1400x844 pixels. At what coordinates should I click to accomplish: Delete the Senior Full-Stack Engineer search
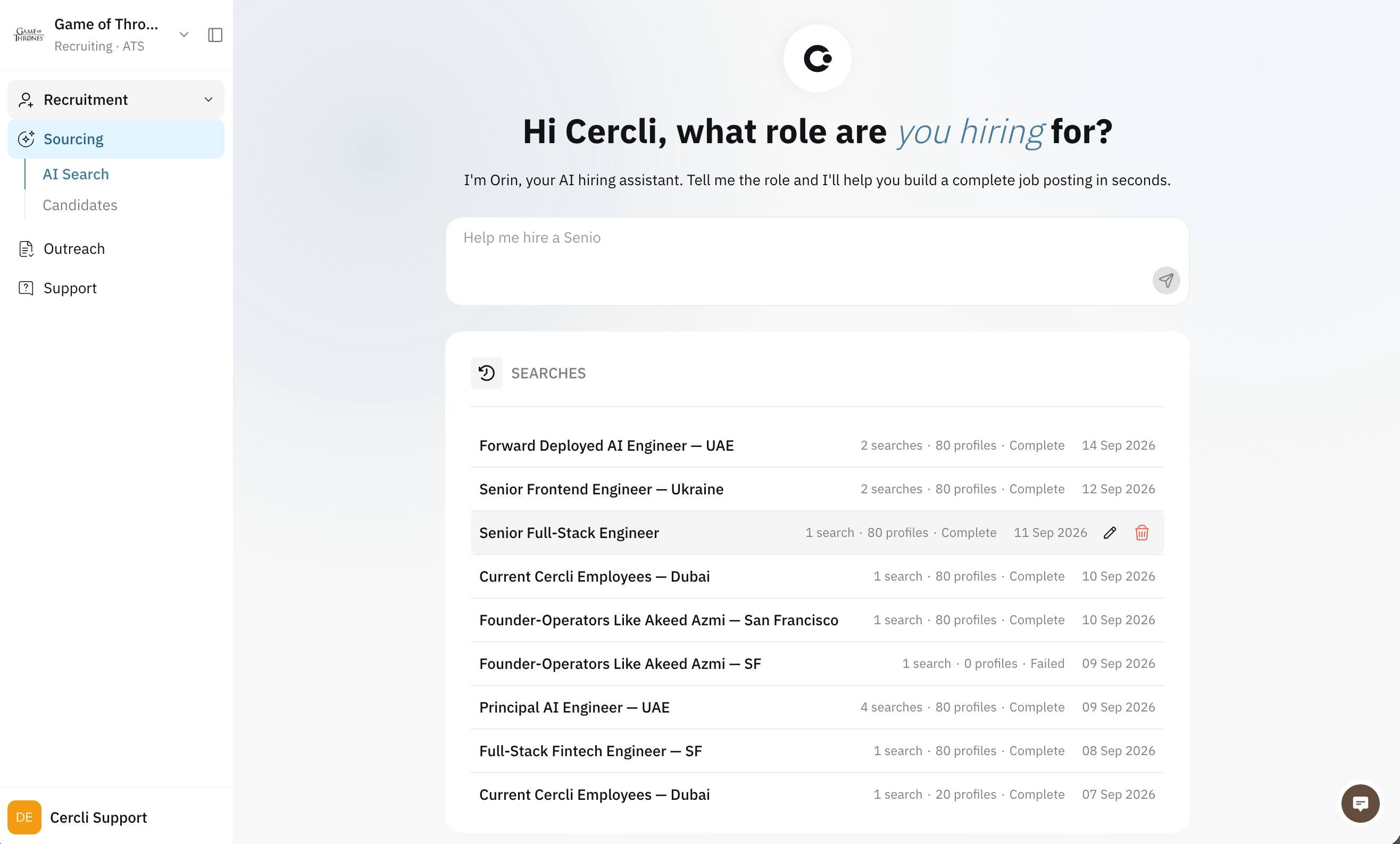pos(1141,533)
